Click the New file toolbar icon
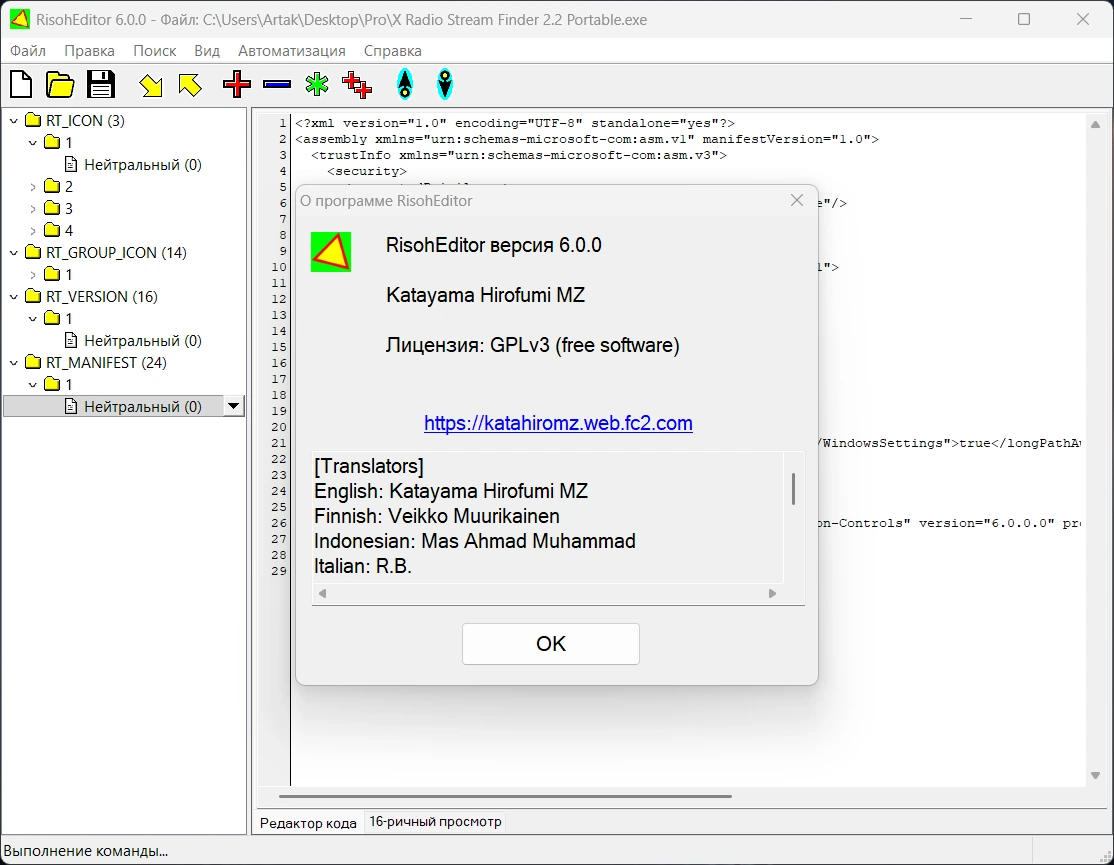1114x865 pixels. click(x=21, y=85)
